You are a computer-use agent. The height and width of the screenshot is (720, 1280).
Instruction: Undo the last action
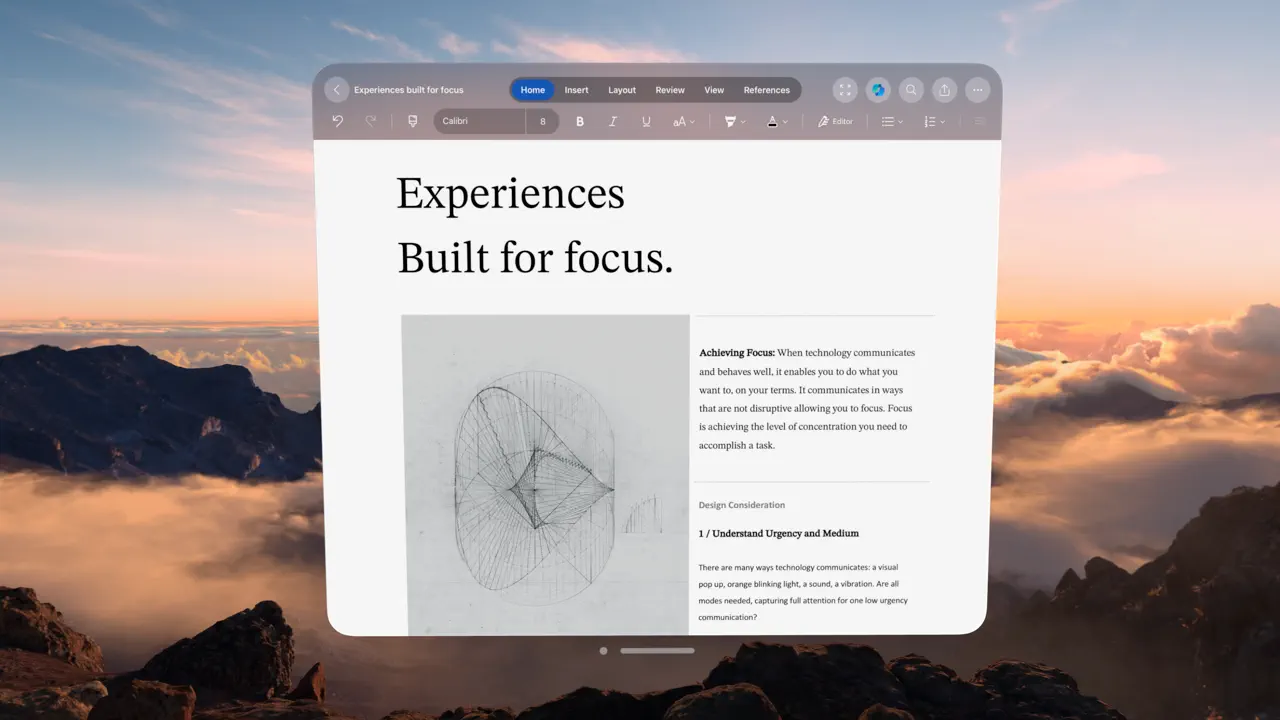point(338,121)
